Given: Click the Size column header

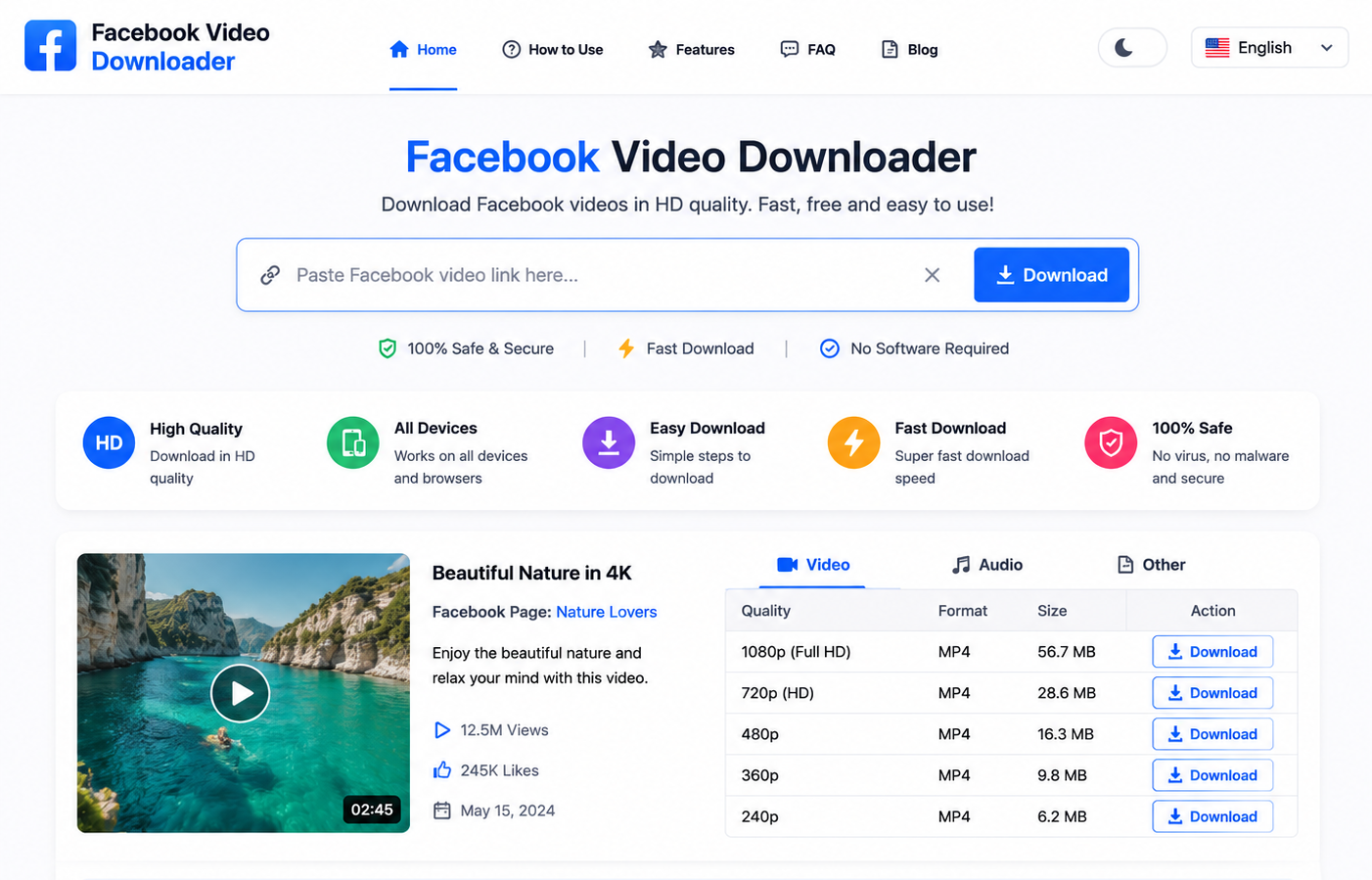Looking at the screenshot, I should point(1052,611).
